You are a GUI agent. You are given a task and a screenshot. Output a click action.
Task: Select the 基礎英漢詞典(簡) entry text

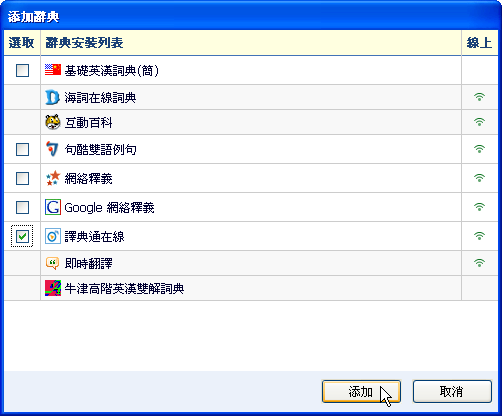(111, 70)
